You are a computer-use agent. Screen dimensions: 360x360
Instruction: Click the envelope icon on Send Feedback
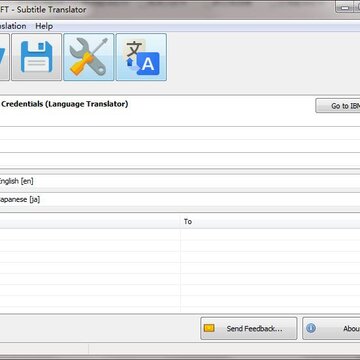coord(209,328)
